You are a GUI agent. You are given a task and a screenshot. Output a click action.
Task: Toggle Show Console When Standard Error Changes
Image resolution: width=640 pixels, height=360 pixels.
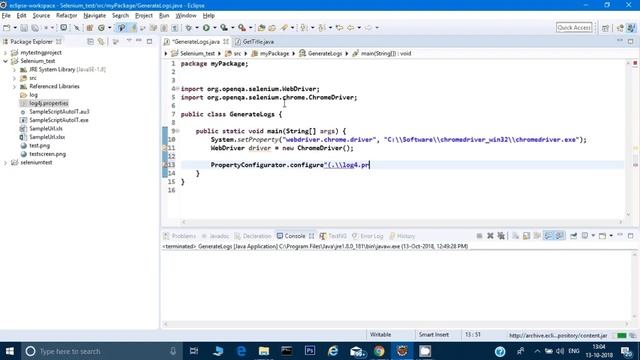coord(559,236)
